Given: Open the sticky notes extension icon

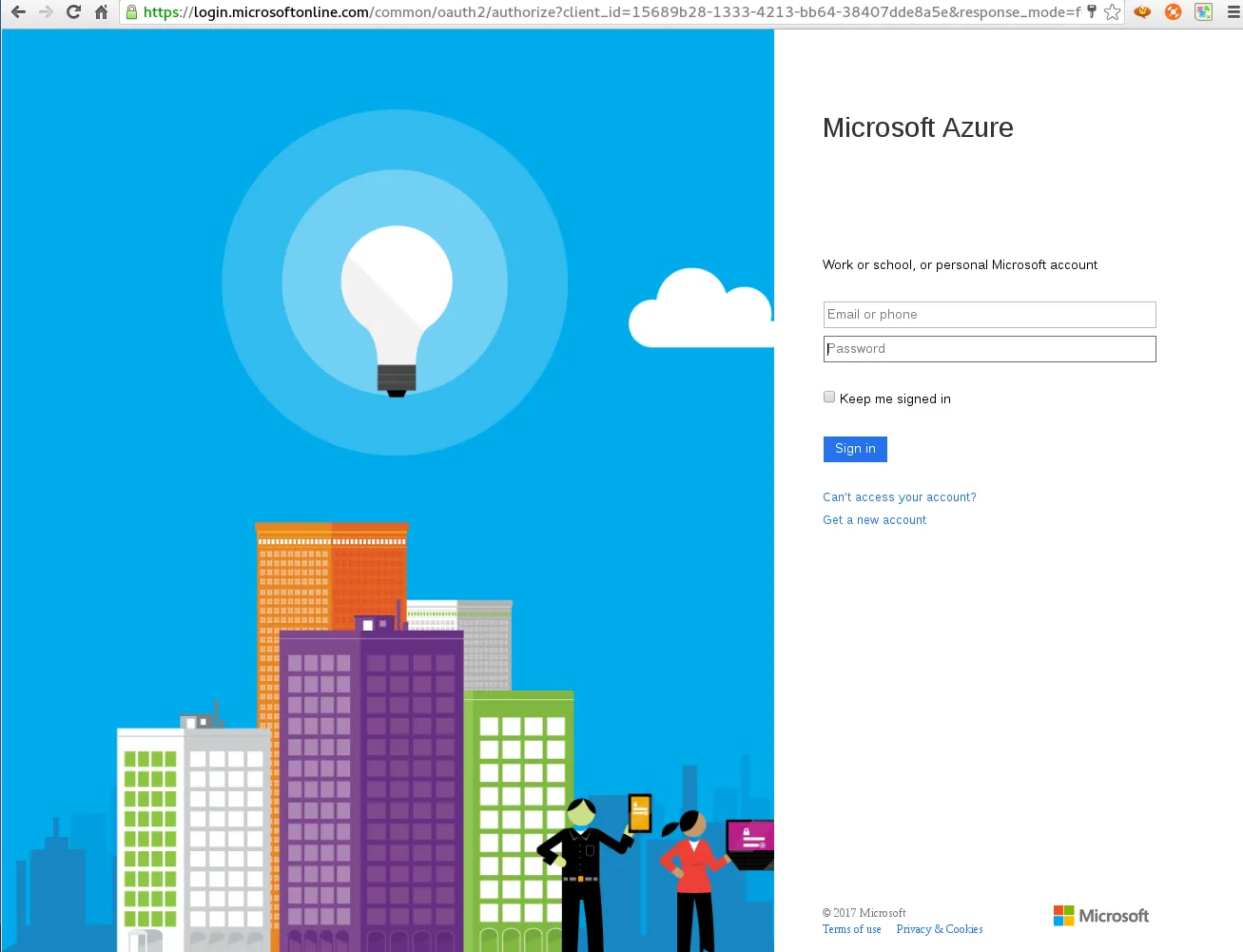Looking at the screenshot, I should pos(1203,12).
